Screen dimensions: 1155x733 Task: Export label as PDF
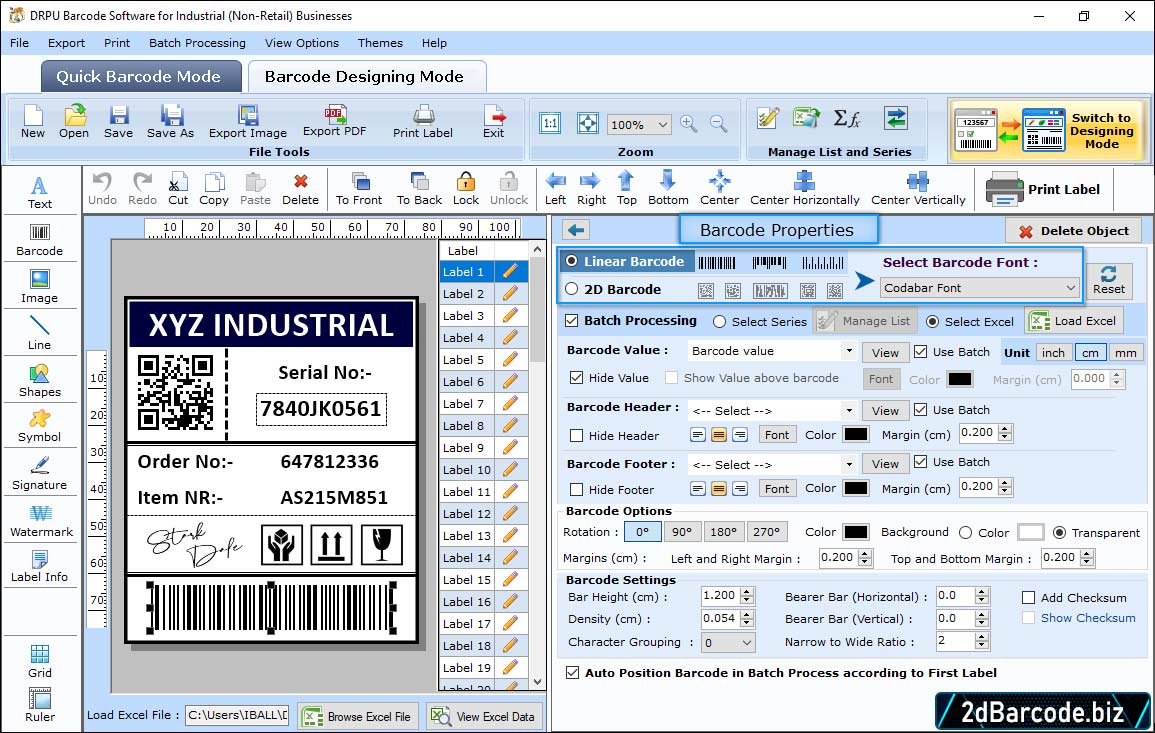(334, 121)
